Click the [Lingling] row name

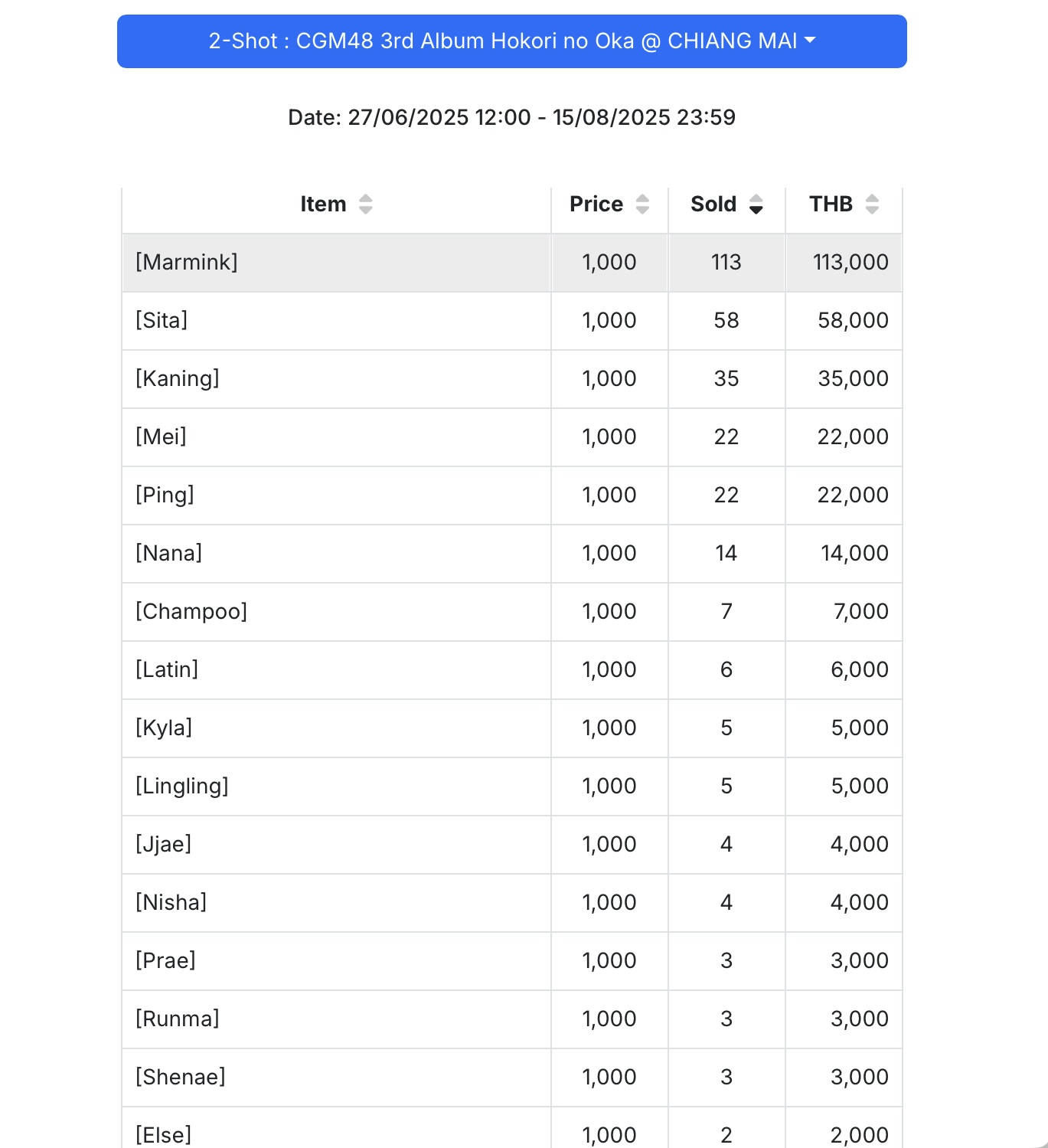[x=182, y=787]
